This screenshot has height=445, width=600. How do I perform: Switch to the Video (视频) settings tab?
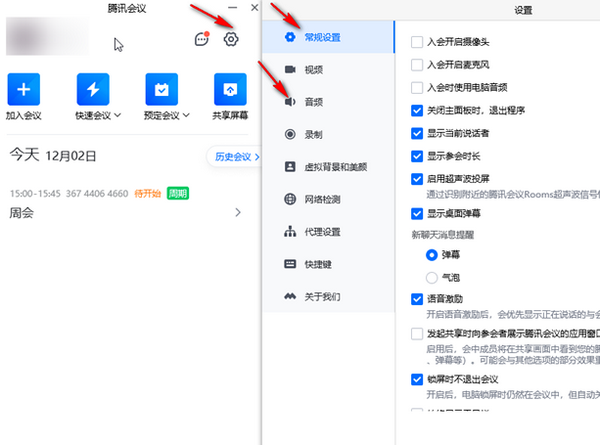(x=313, y=70)
